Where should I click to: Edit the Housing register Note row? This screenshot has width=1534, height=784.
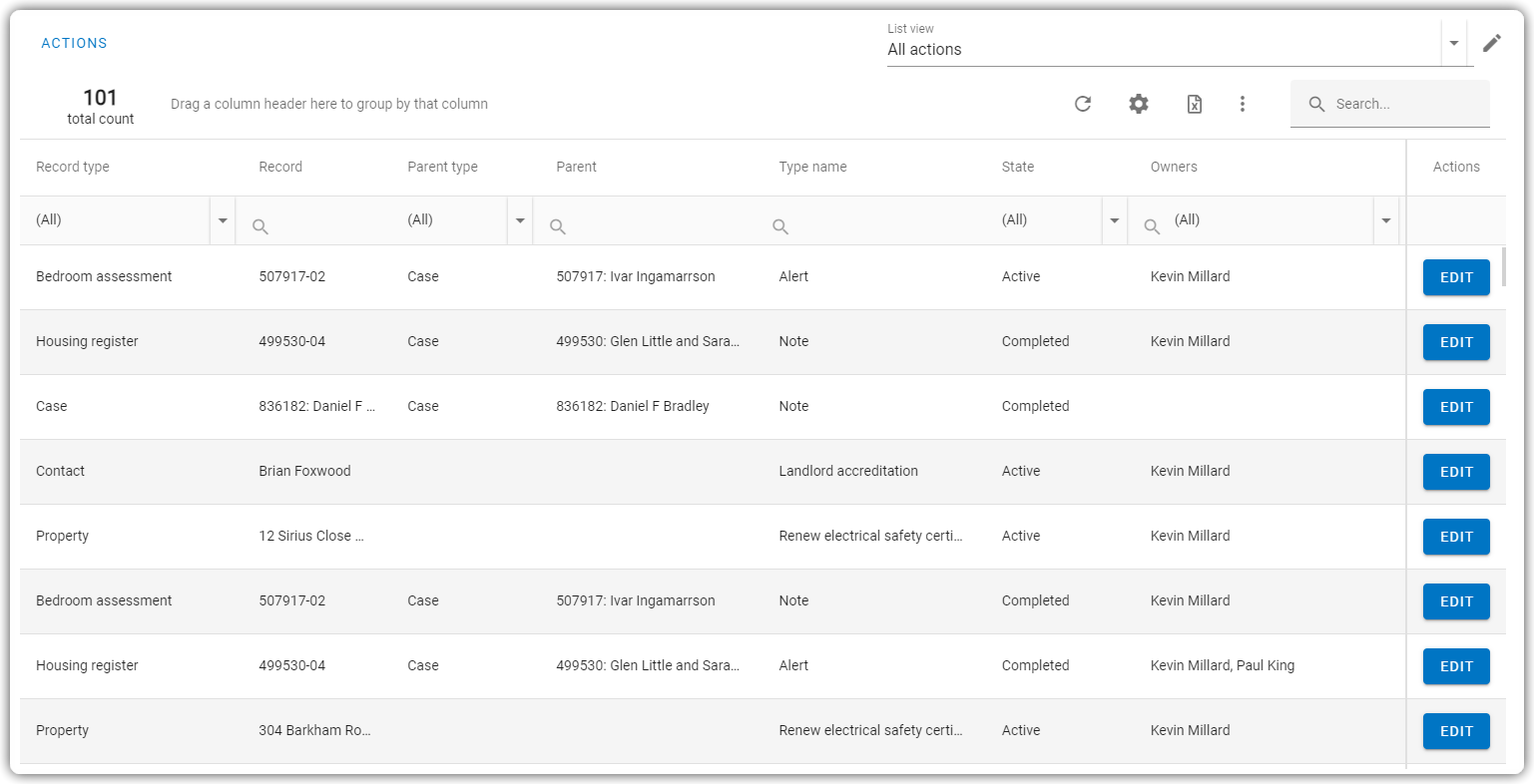coord(1456,342)
